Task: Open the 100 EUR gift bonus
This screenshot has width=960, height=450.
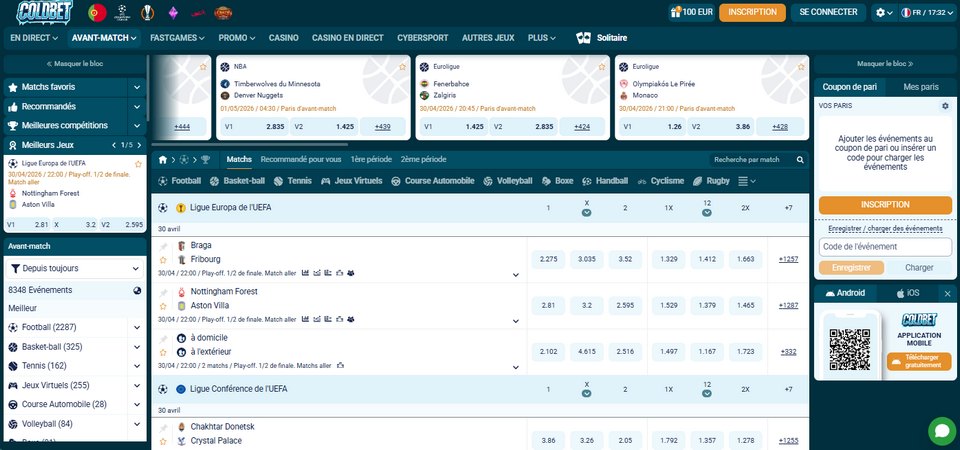Action: [692, 12]
